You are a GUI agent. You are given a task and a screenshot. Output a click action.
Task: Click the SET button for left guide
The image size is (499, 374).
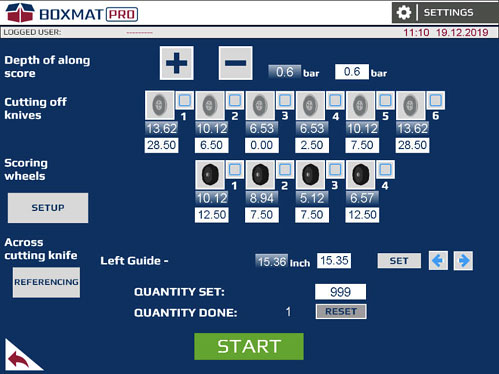tap(399, 261)
